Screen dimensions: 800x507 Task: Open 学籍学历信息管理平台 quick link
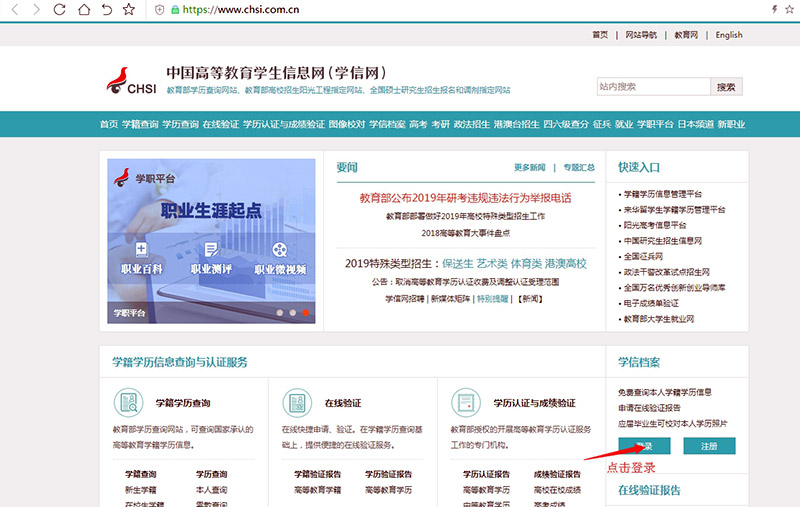[x=663, y=194]
